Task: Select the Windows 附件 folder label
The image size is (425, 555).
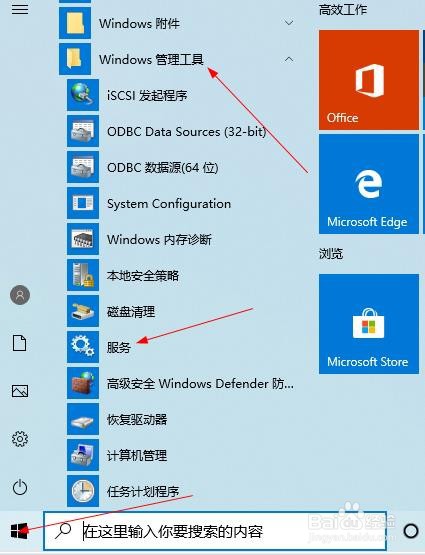Action: pyautogui.click(x=139, y=24)
